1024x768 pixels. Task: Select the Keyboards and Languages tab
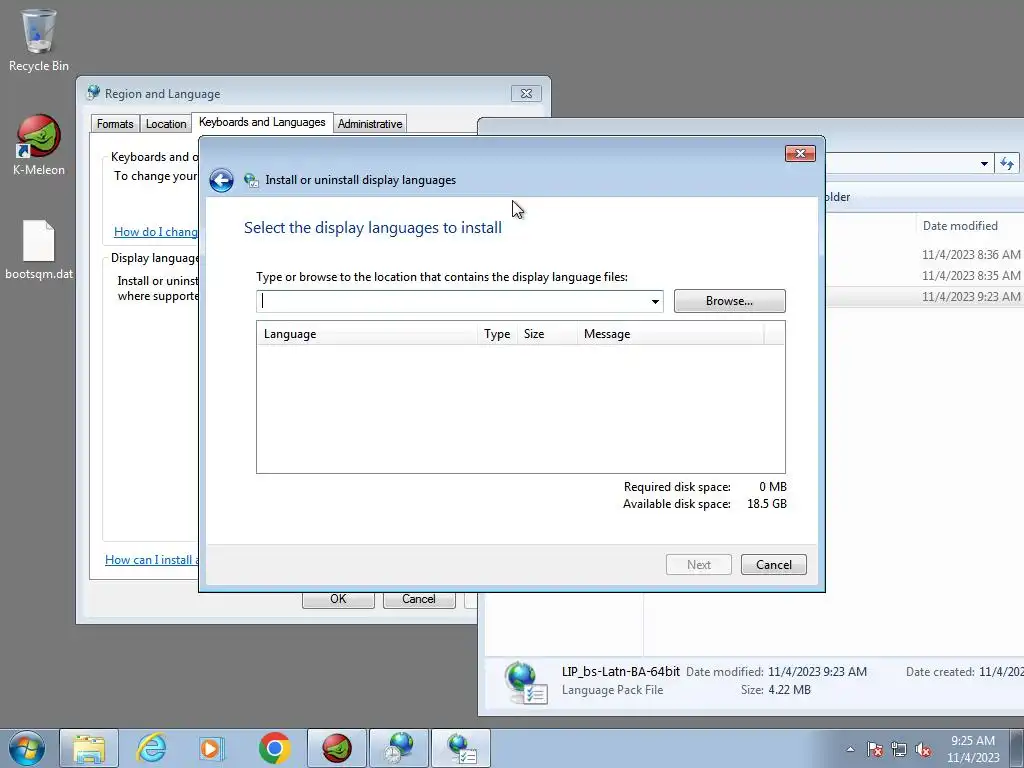pos(262,122)
